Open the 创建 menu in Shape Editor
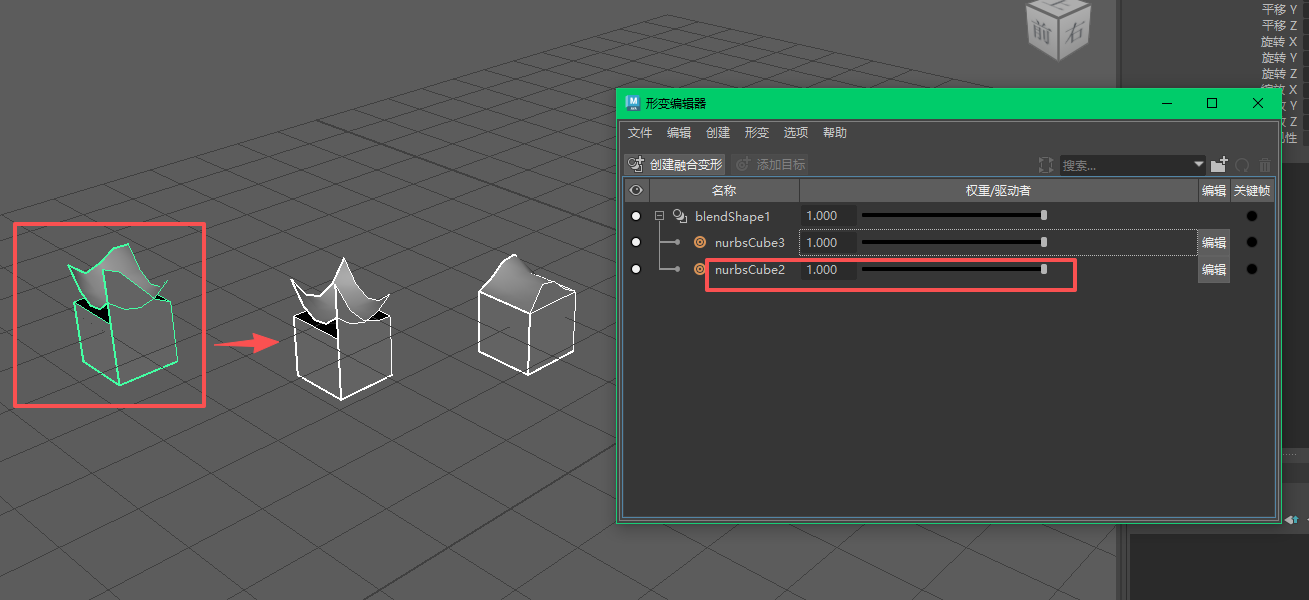 pyautogui.click(x=718, y=133)
